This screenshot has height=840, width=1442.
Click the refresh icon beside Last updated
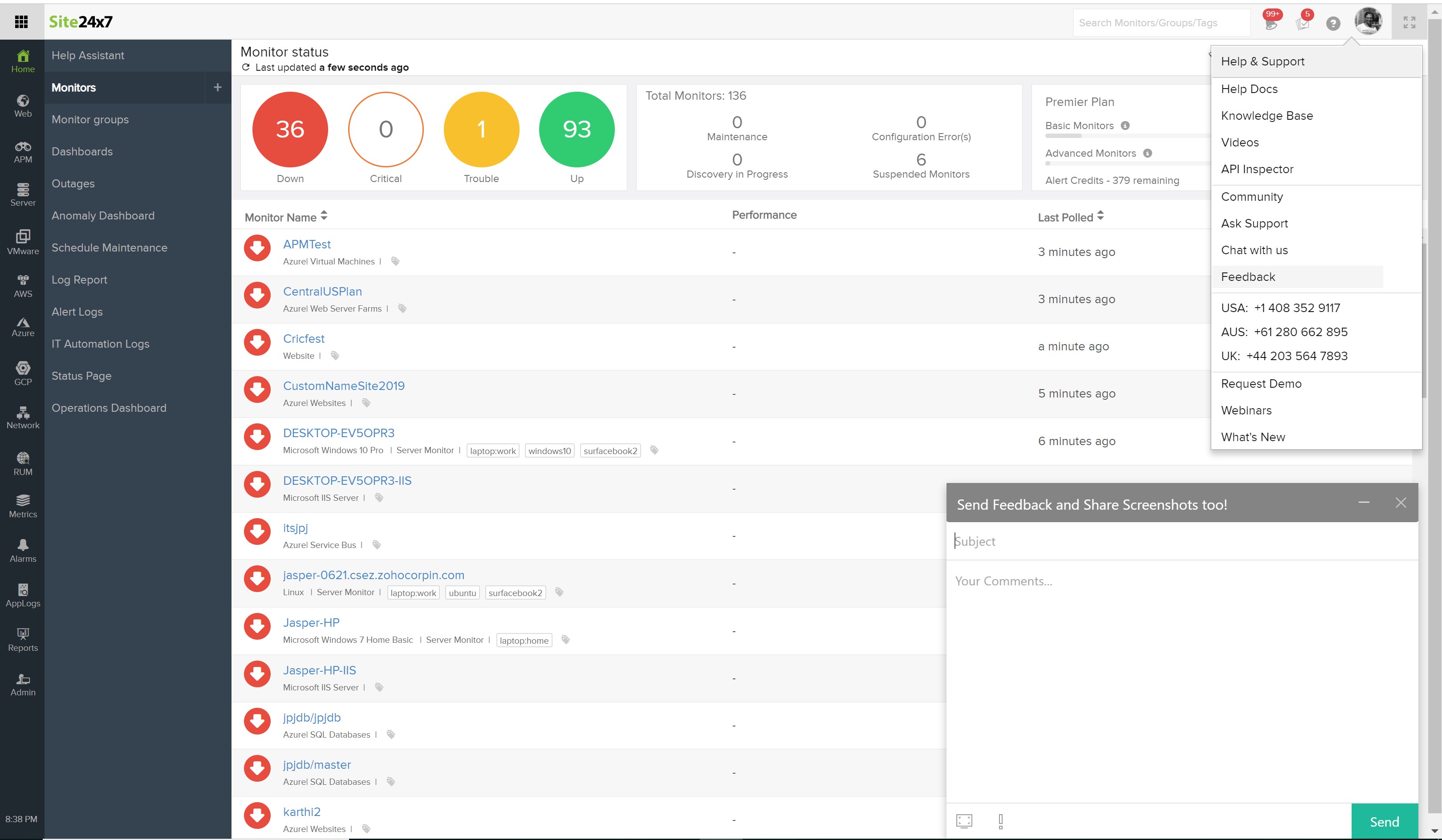[x=246, y=68]
